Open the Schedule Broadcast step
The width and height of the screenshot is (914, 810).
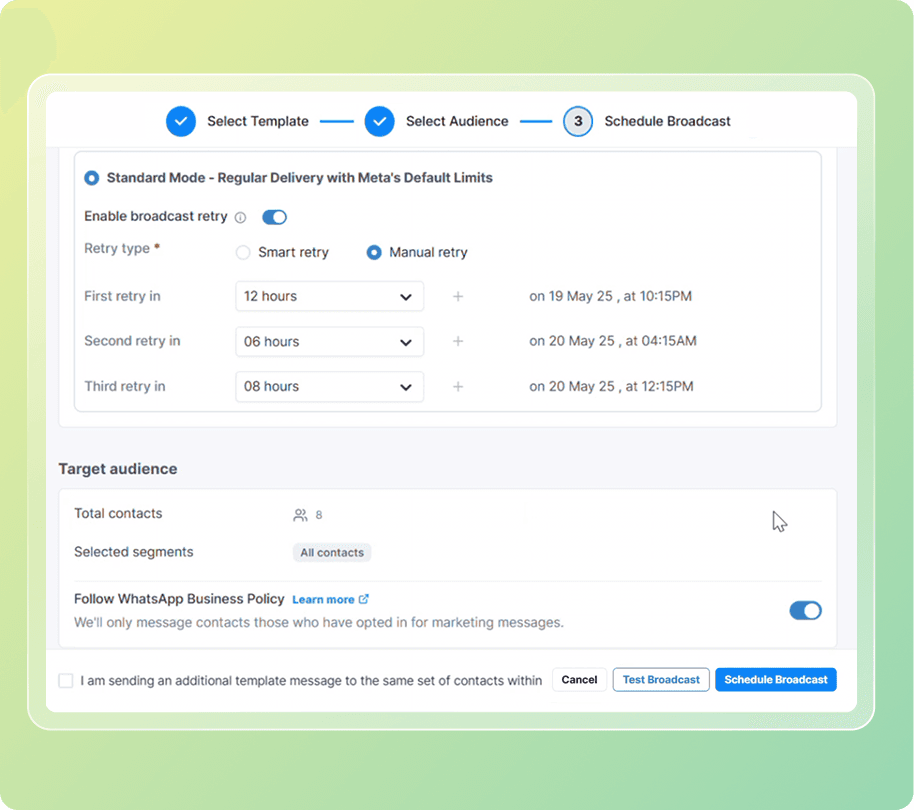click(x=668, y=121)
